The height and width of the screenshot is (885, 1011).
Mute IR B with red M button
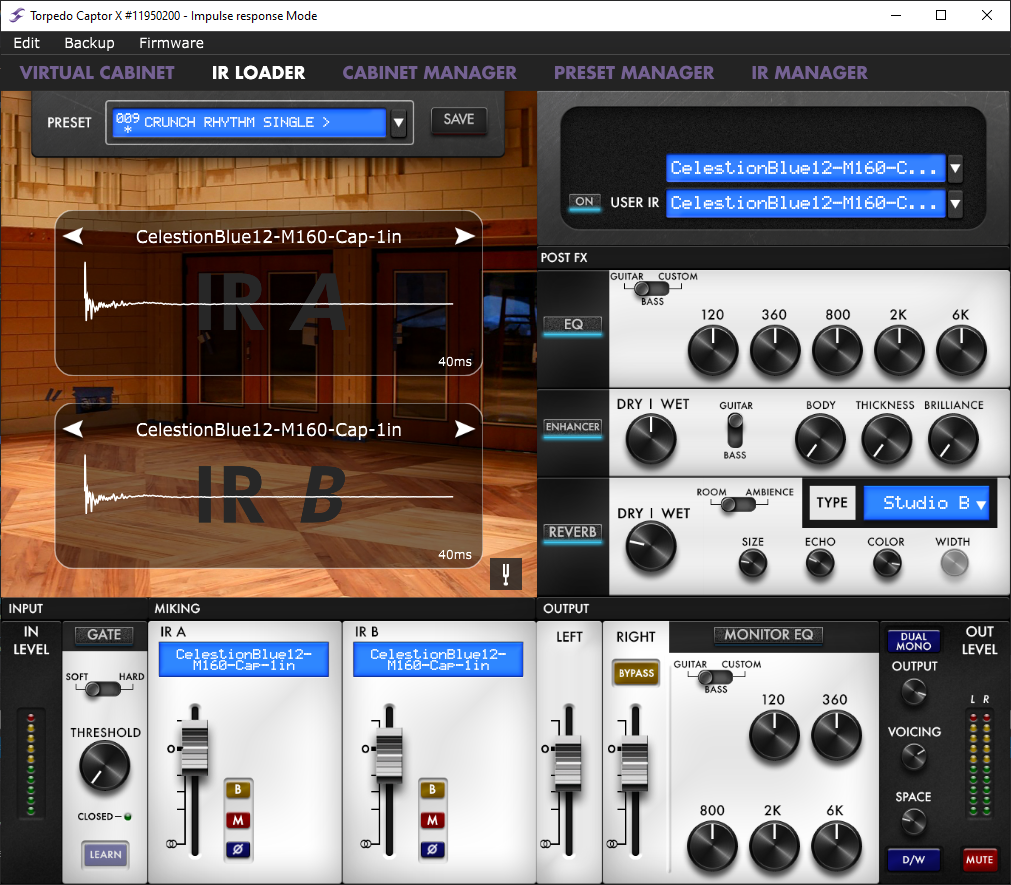pos(433,820)
